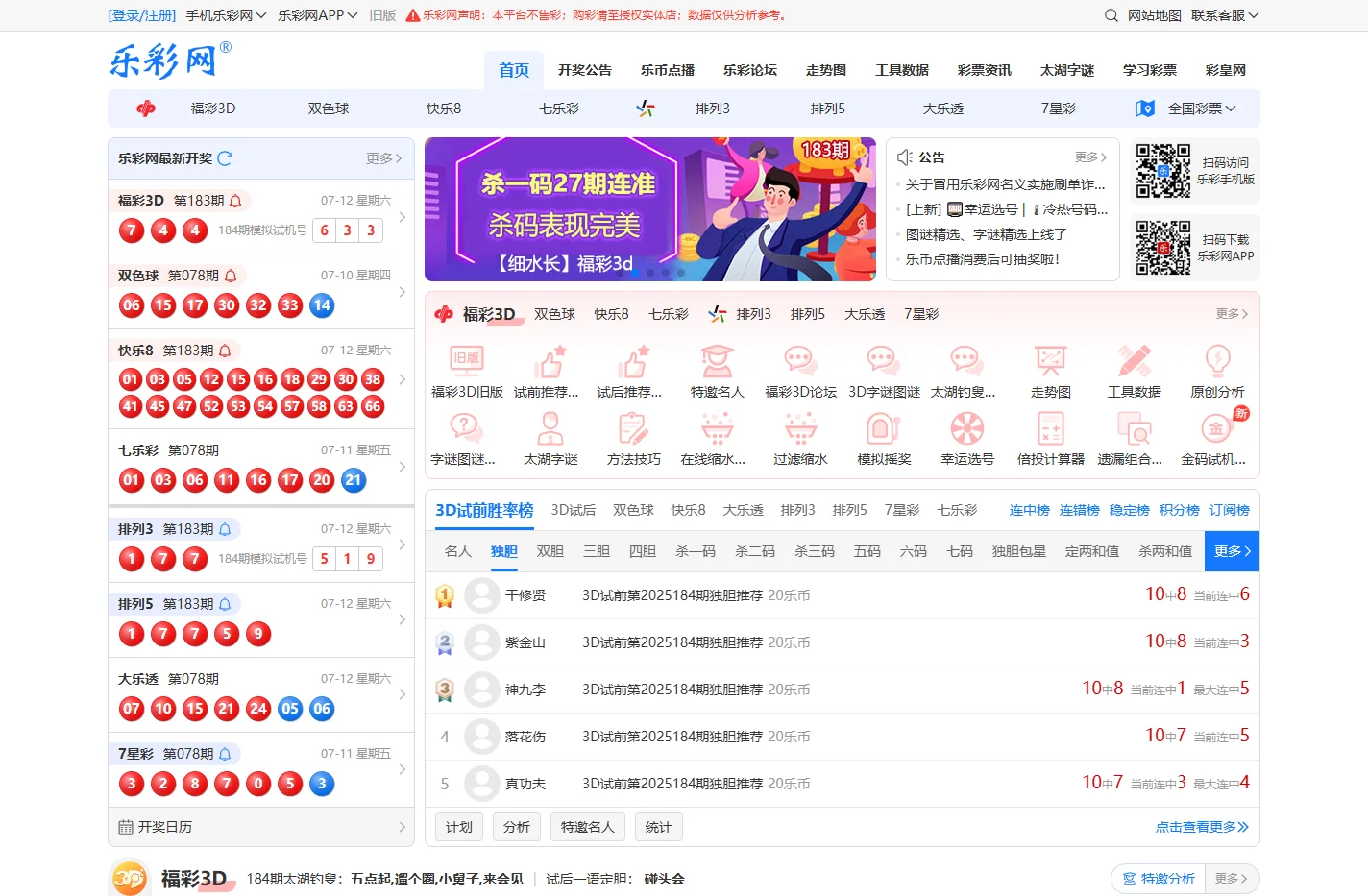
Task: Toggle 排列5 draw bell notification
Action: (225, 604)
